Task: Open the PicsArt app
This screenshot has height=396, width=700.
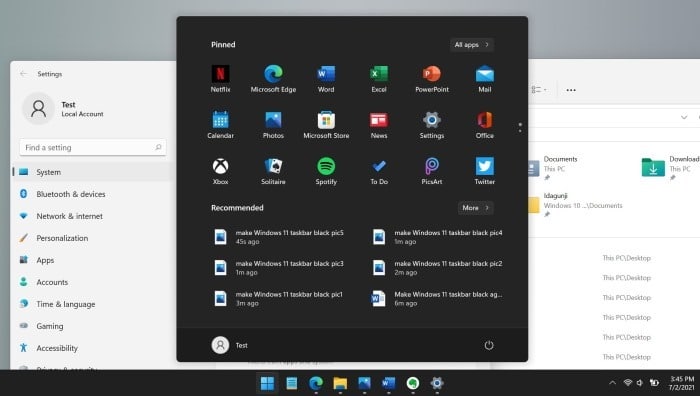Action: click(432, 171)
